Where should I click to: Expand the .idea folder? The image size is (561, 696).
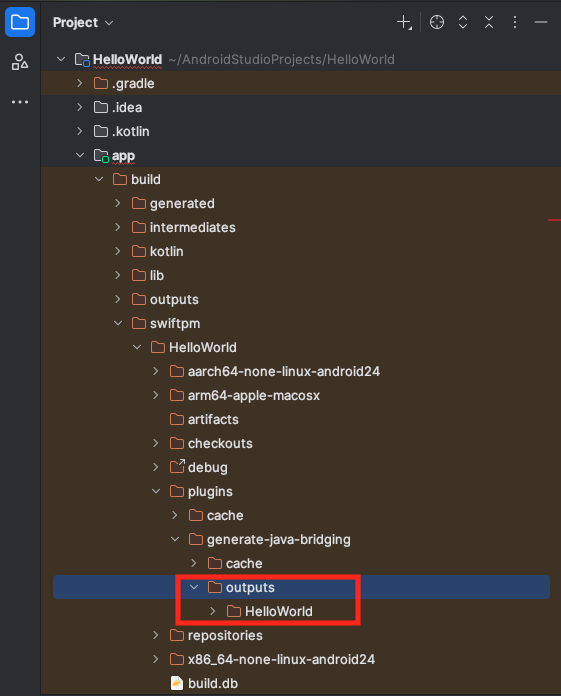pyautogui.click(x=79, y=107)
